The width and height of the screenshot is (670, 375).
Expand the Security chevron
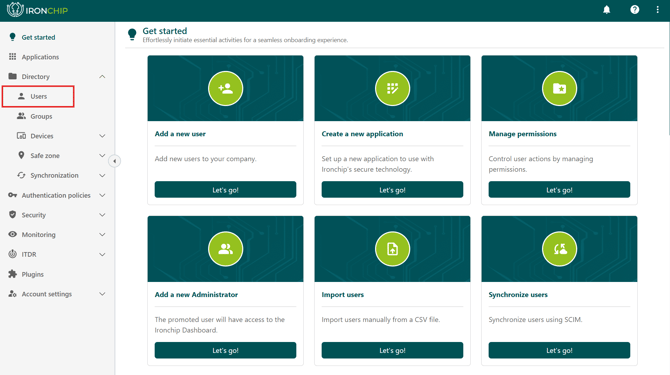(102, 215)
